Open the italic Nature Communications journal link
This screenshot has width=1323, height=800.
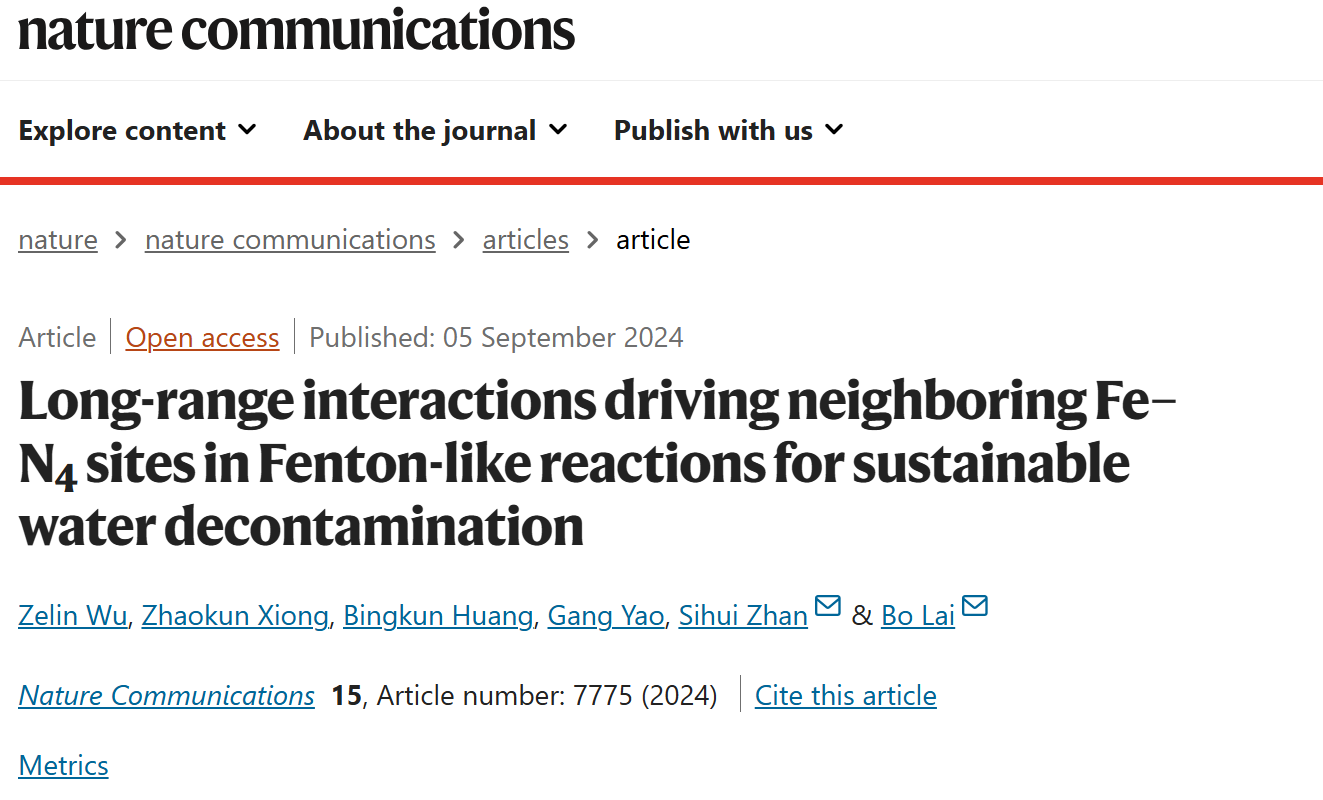[x=166, y=695]
